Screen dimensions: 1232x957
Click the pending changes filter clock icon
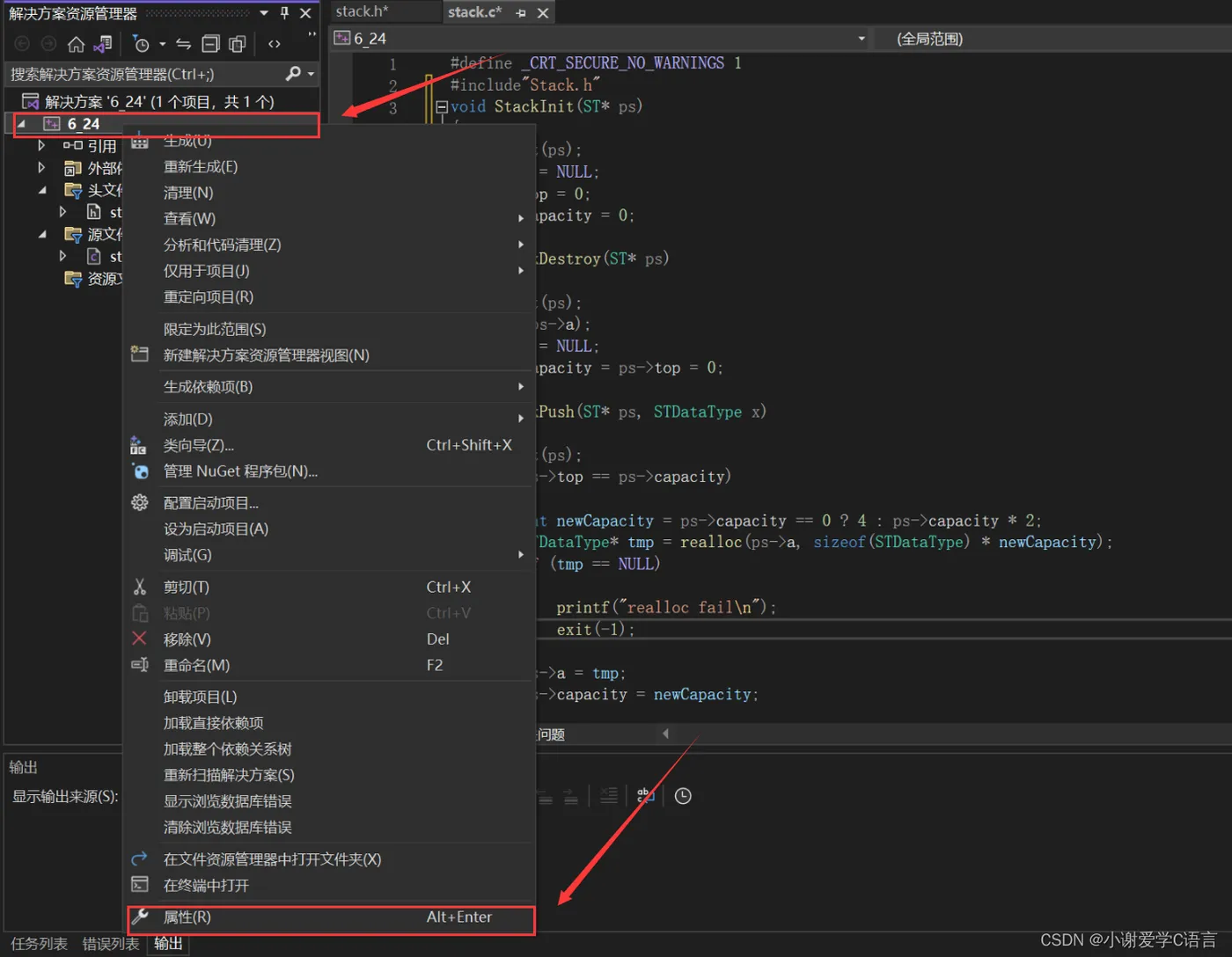click(141, 44)
